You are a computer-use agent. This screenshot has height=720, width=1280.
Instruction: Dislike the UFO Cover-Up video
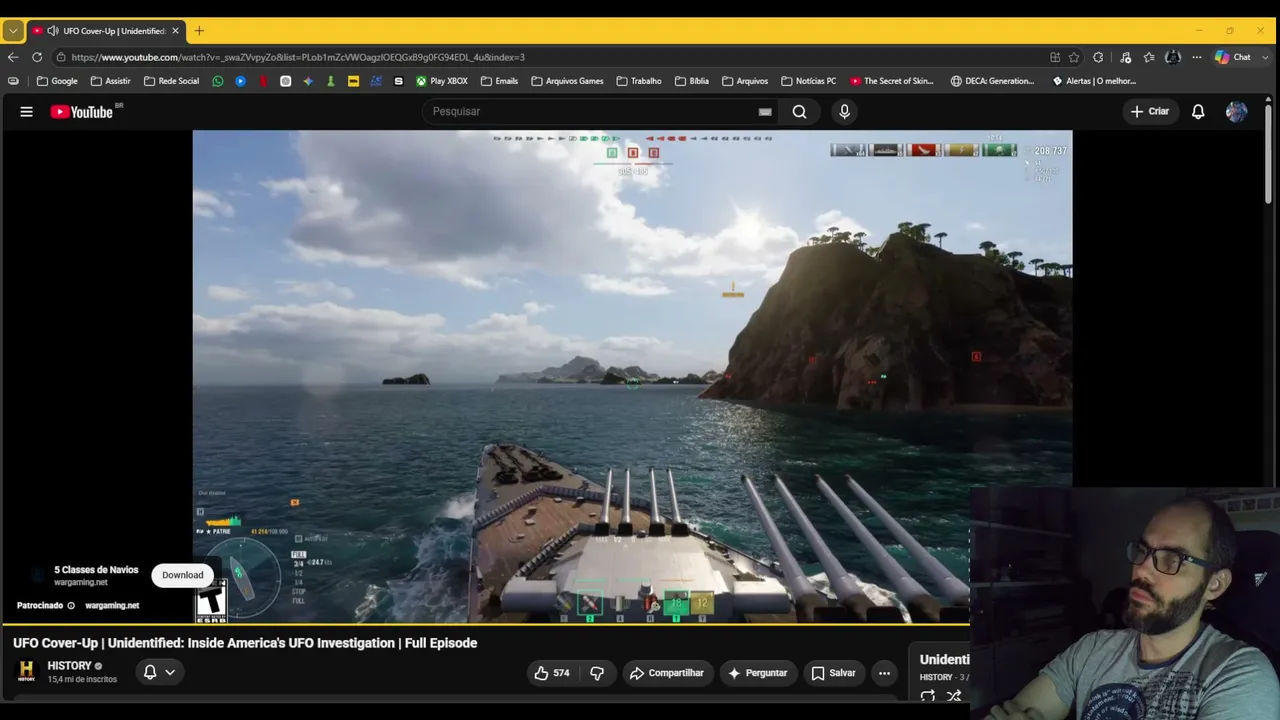pyautogui.click(x=597, y=673)
